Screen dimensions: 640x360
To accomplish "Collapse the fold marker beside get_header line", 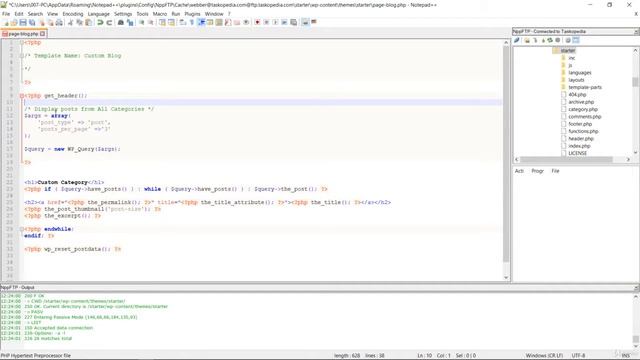I will click(x=22, y=96).
